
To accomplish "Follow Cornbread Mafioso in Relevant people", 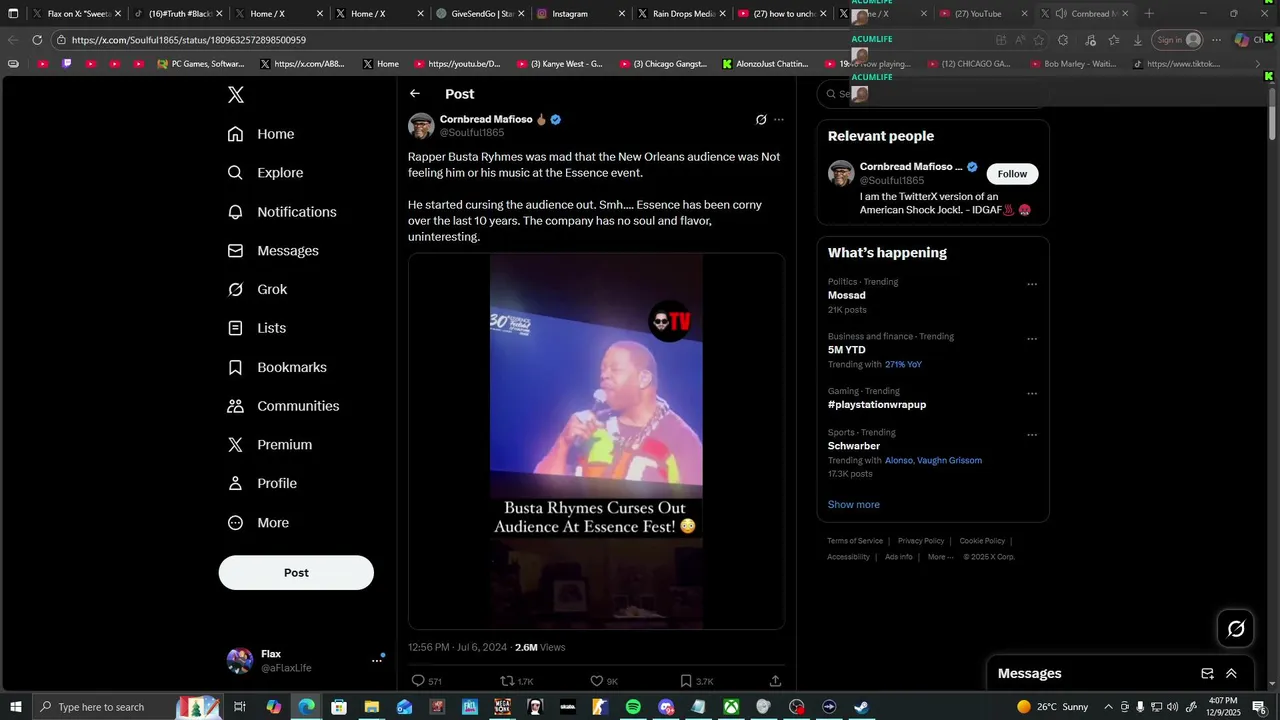I will point(1012,174).
